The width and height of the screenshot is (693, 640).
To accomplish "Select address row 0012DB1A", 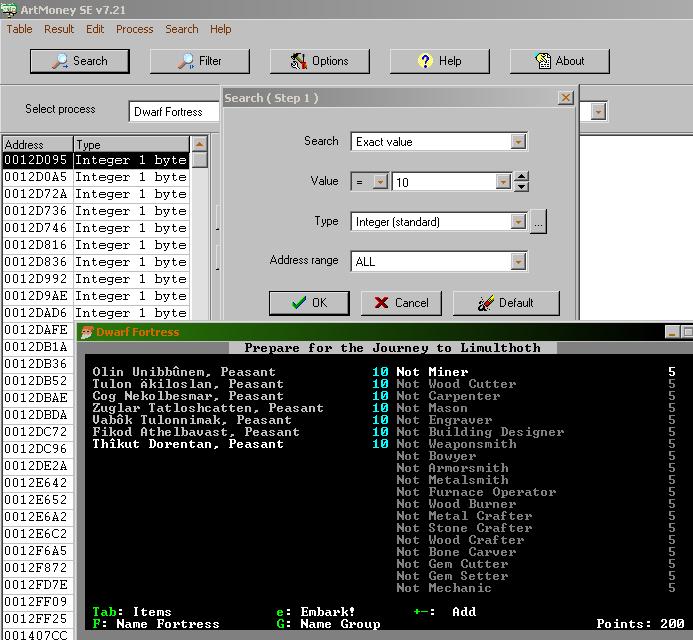I will (38, 347).
